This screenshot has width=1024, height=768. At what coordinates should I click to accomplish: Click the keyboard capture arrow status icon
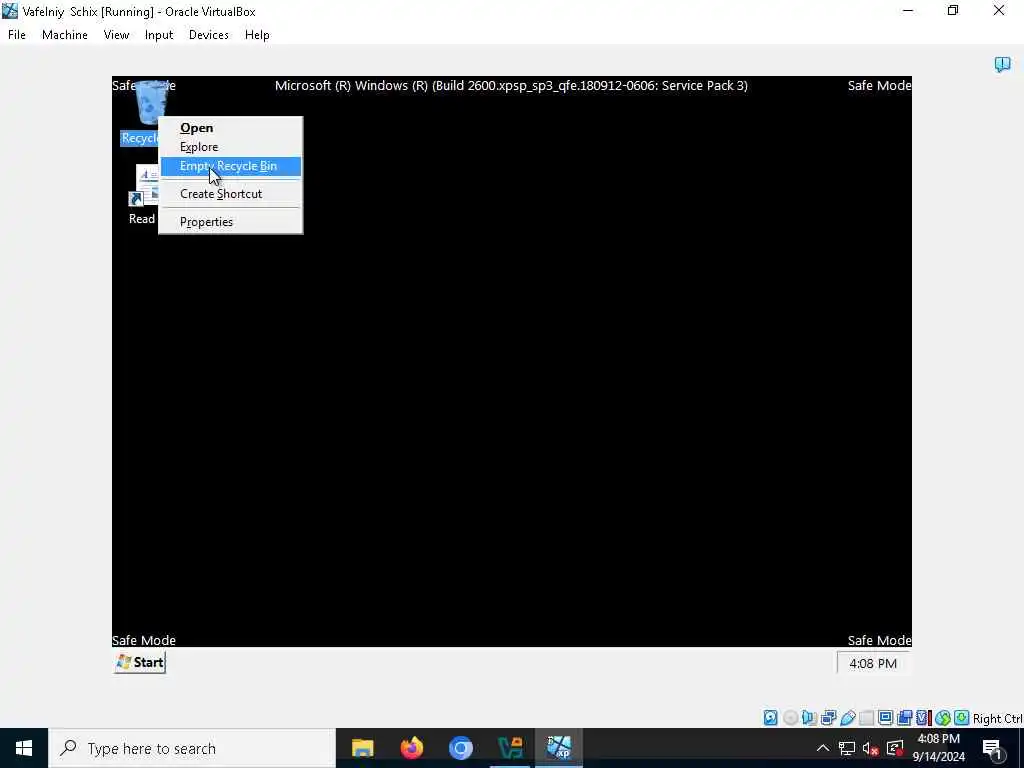tap(962, 718)
